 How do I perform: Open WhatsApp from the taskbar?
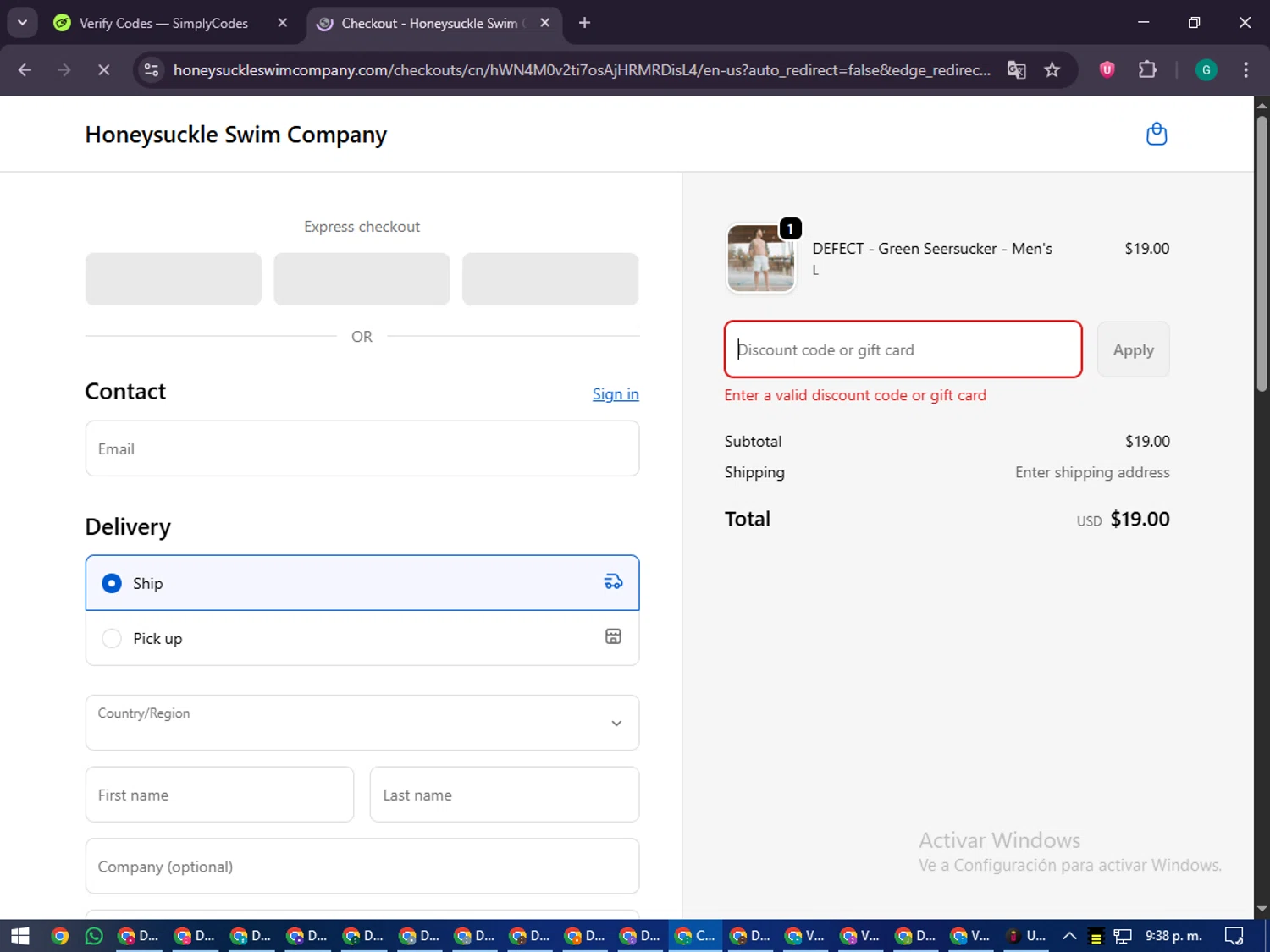click(x=94, y=935)
